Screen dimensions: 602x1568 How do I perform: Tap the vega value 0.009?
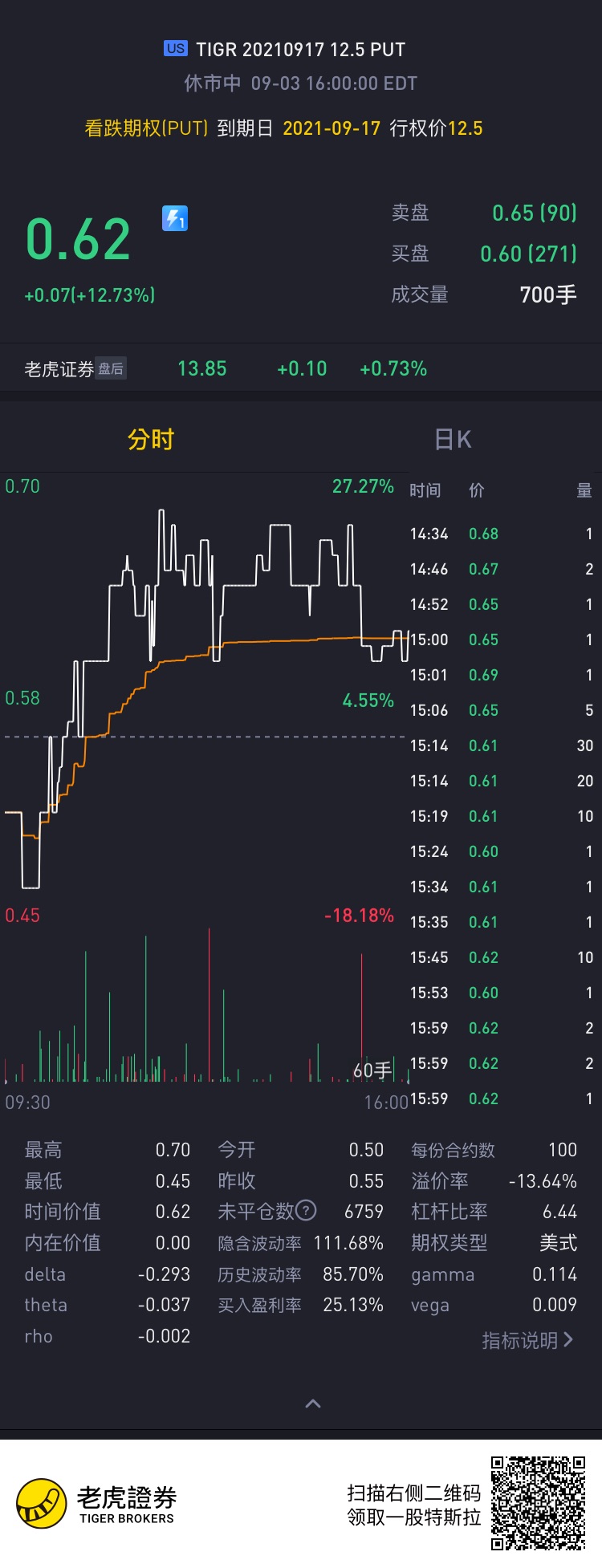click(x=555, y=1305)
